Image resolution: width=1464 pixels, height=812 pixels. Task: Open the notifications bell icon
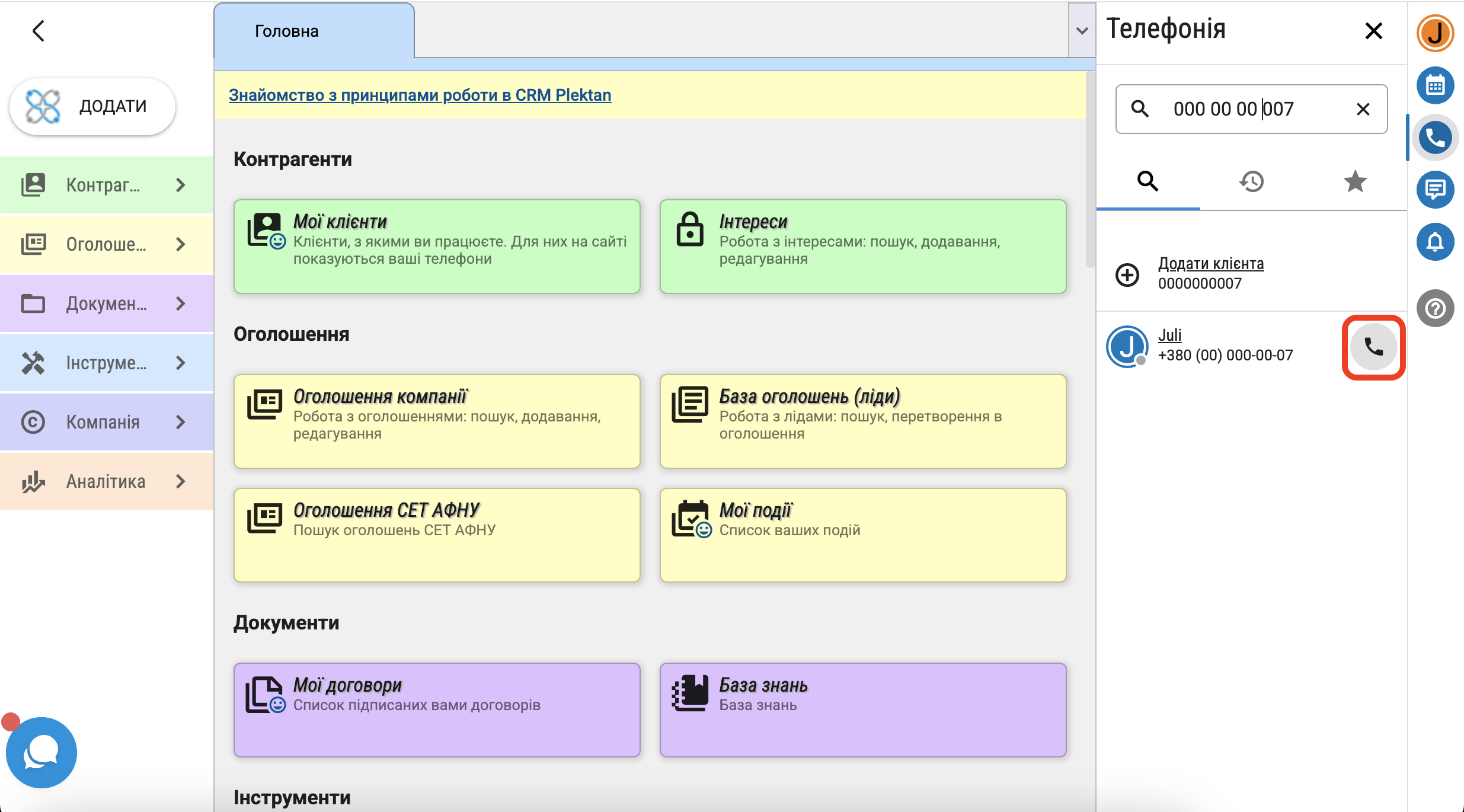(x=1435, y=242)
